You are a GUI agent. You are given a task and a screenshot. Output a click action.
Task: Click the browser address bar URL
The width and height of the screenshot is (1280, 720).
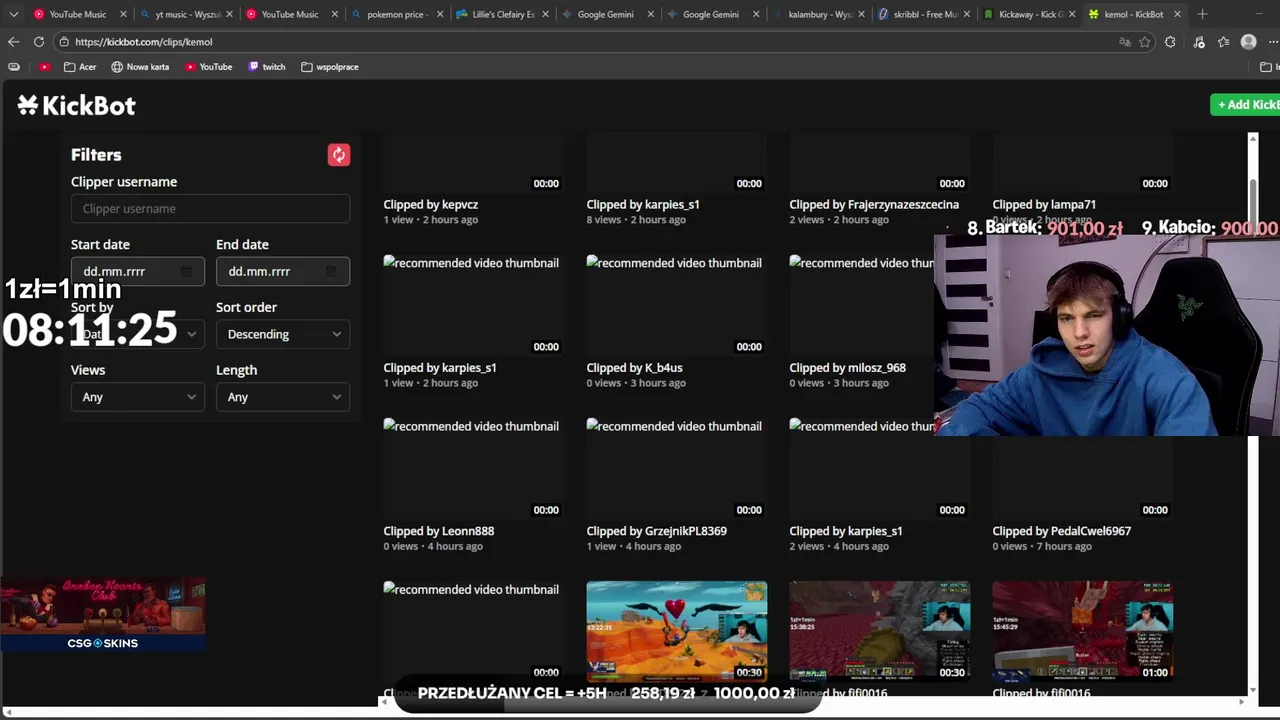[x=144, y=42]
